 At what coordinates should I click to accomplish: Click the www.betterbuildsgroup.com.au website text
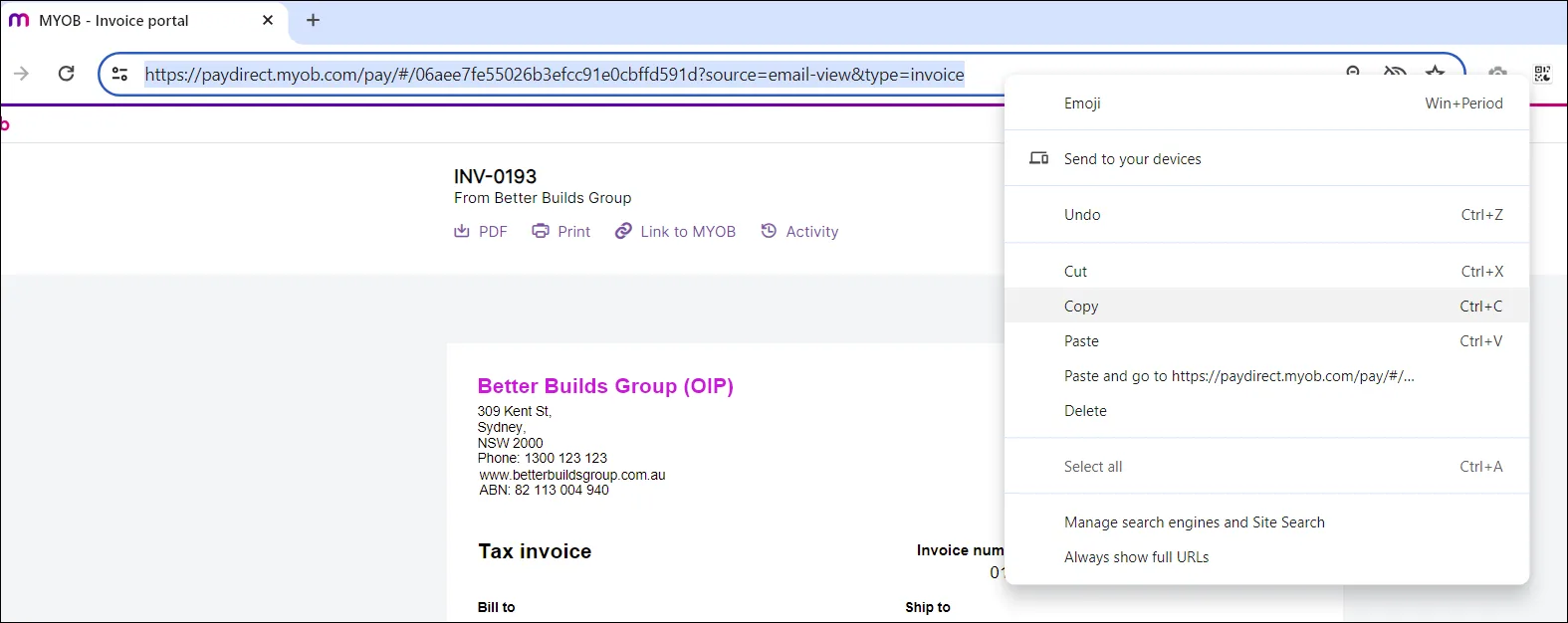pos(572,475)
